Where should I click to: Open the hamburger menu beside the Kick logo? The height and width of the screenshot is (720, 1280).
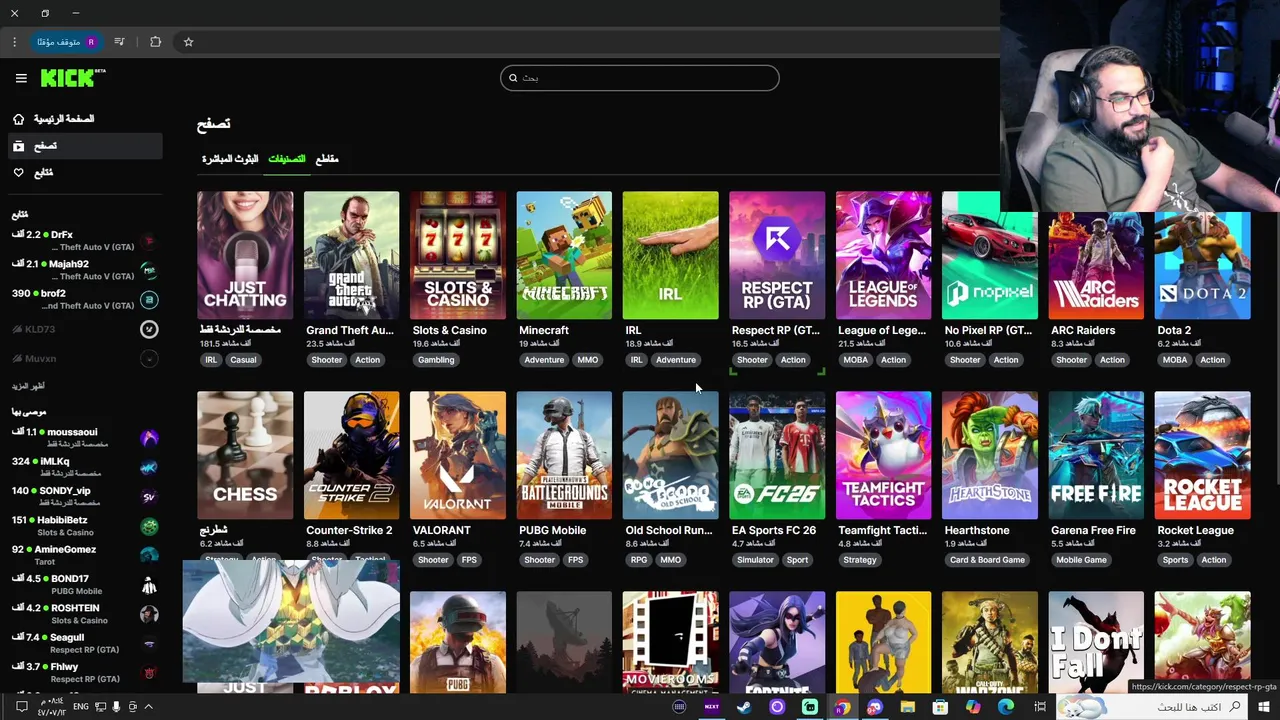pos(21,78)
